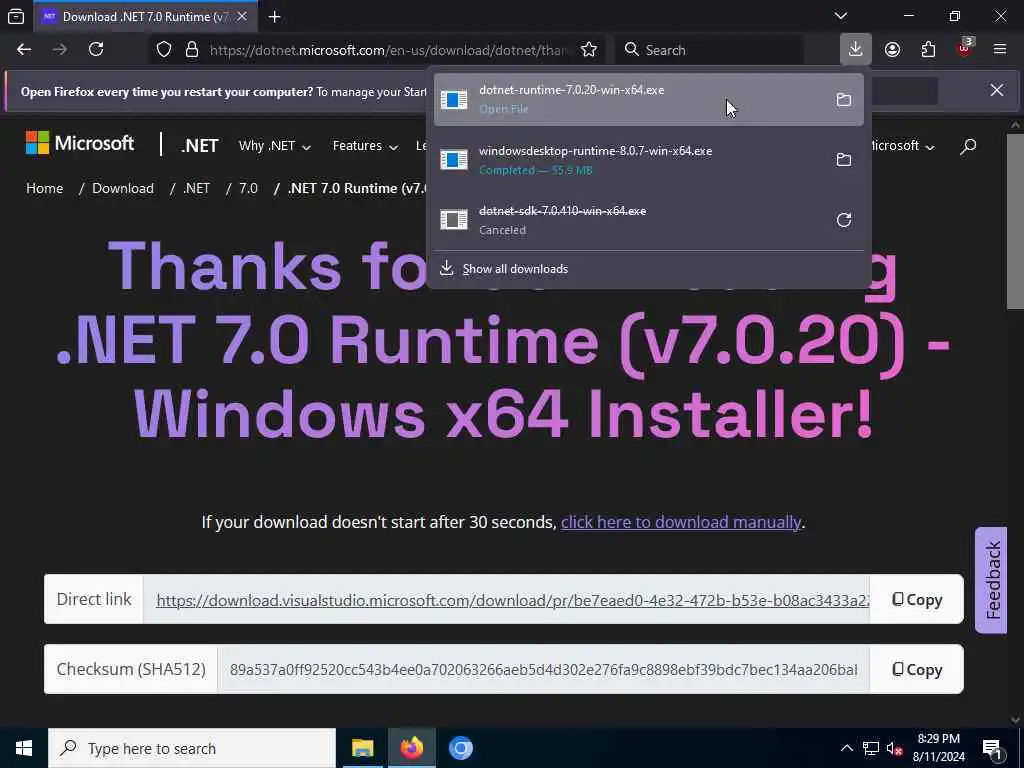Image resolution: width=1024 pixels, height=768 pixels.
Task: Show the tracking protection shield info
Action: tap(164, 50)
